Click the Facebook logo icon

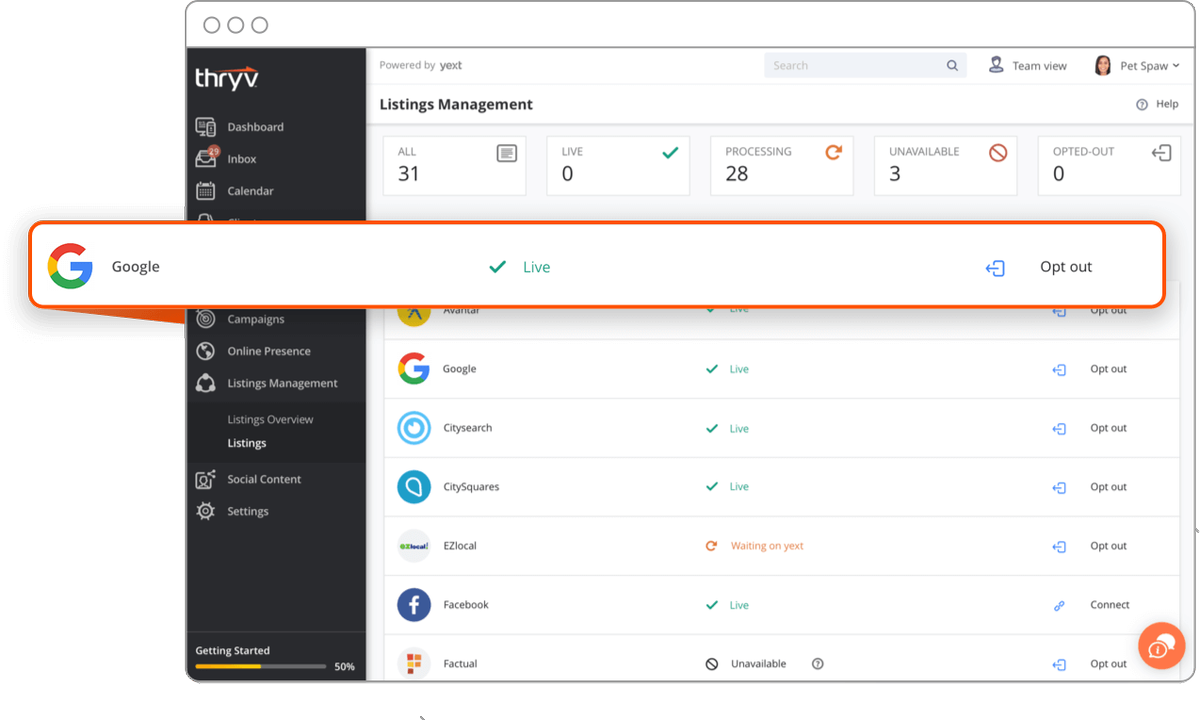click(414, 605)
